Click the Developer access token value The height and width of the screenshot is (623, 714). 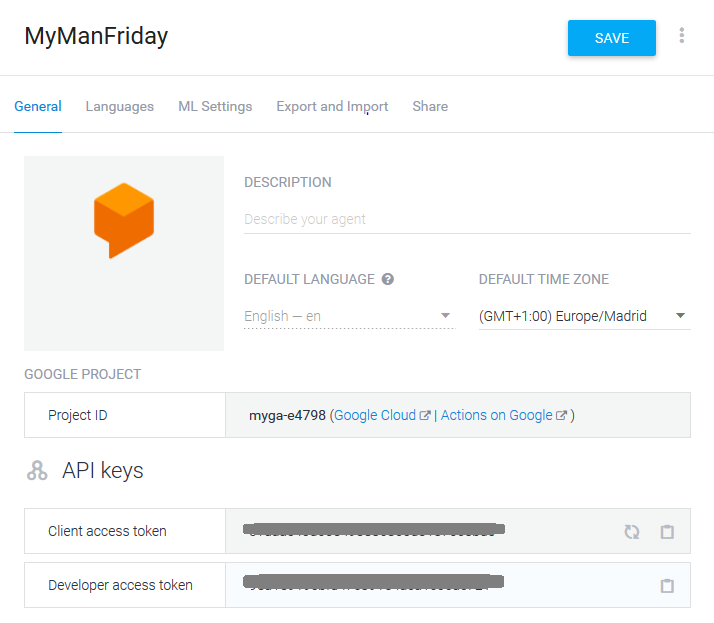point(373,582)
